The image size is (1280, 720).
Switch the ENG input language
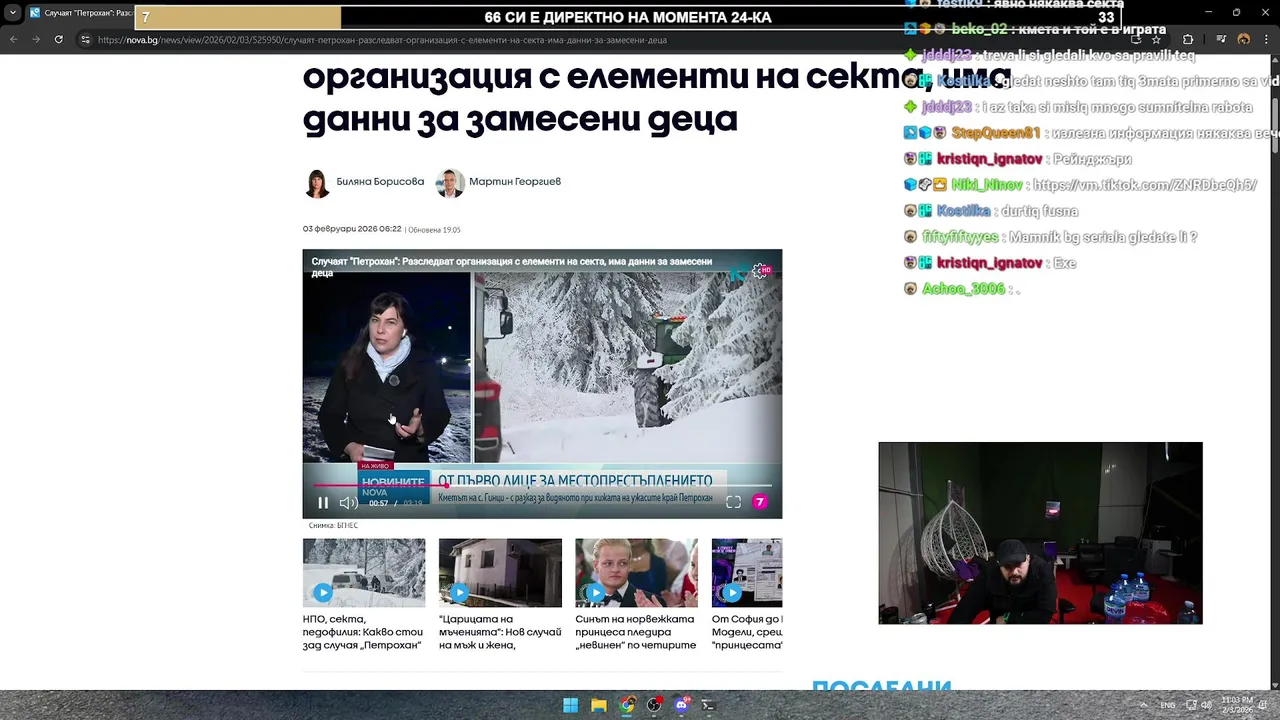click(x=1168, y=705)
